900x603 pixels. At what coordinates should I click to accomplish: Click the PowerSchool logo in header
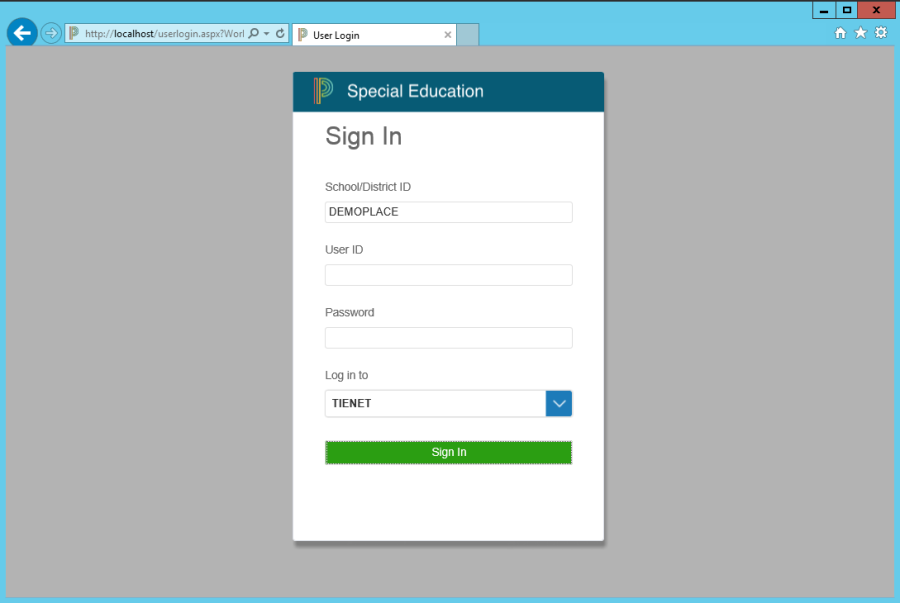pos(322,91)
